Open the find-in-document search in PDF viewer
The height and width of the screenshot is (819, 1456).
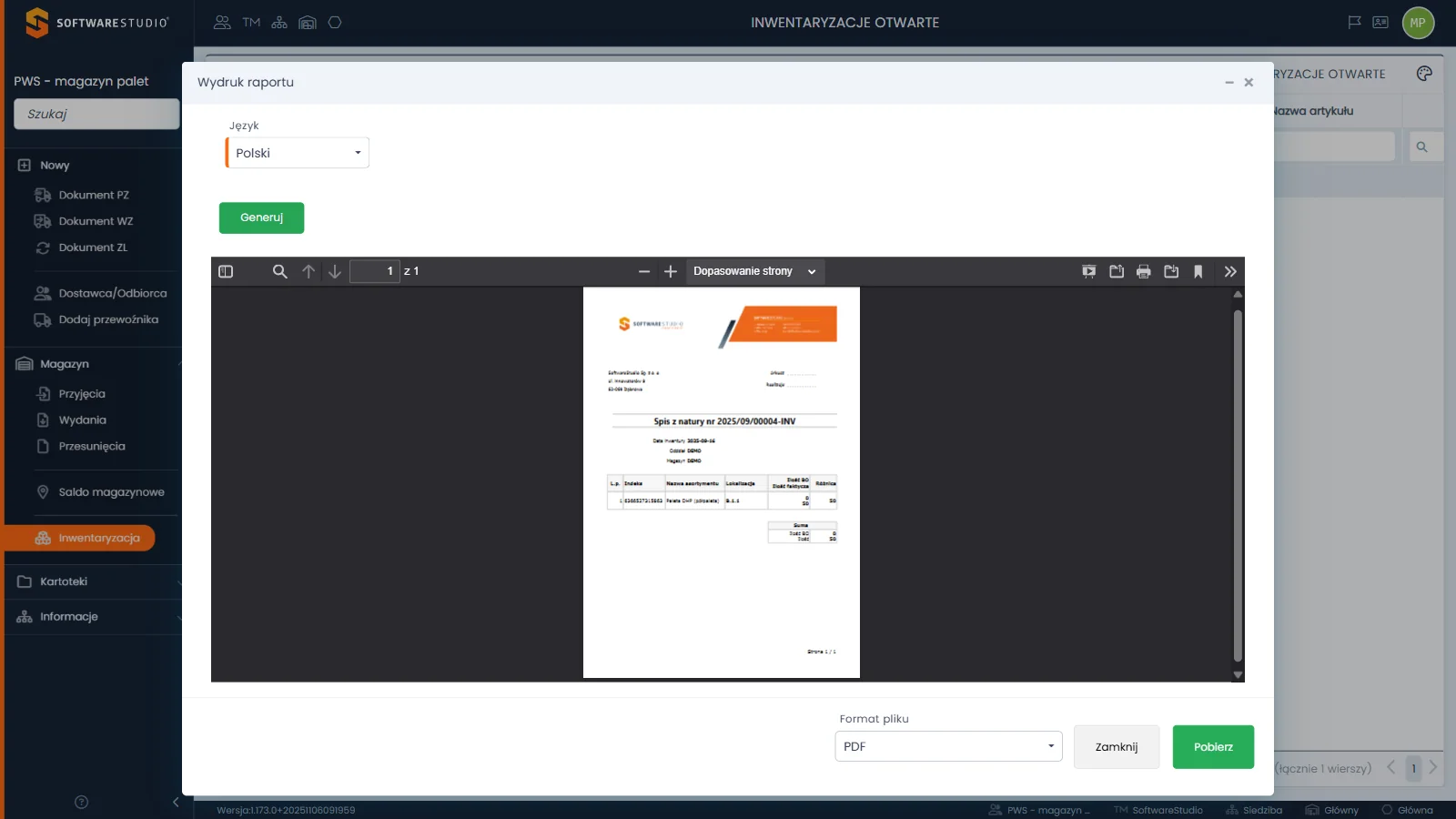tap(279, 271)
